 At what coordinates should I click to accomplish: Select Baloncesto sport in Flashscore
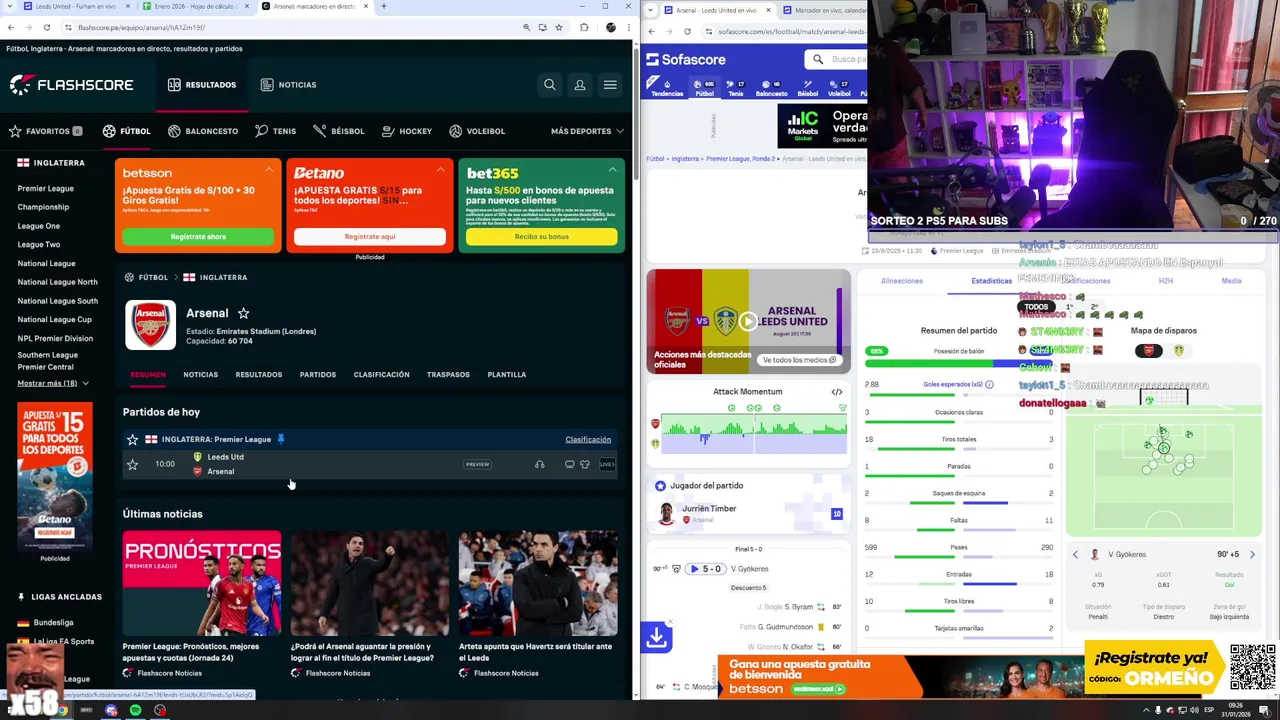point(203,131)
